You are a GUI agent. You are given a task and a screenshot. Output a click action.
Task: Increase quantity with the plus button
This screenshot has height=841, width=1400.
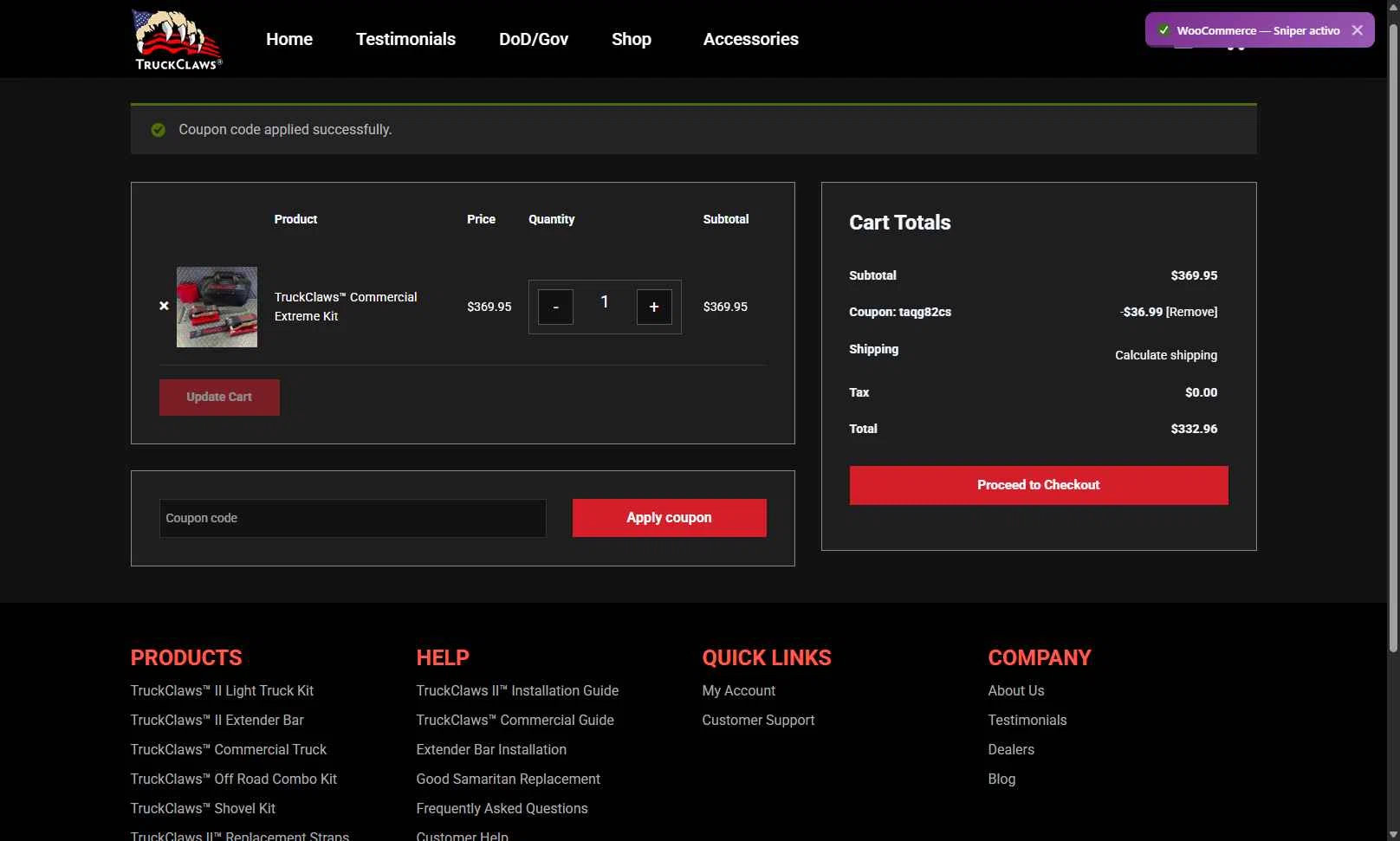coord(654,307)
